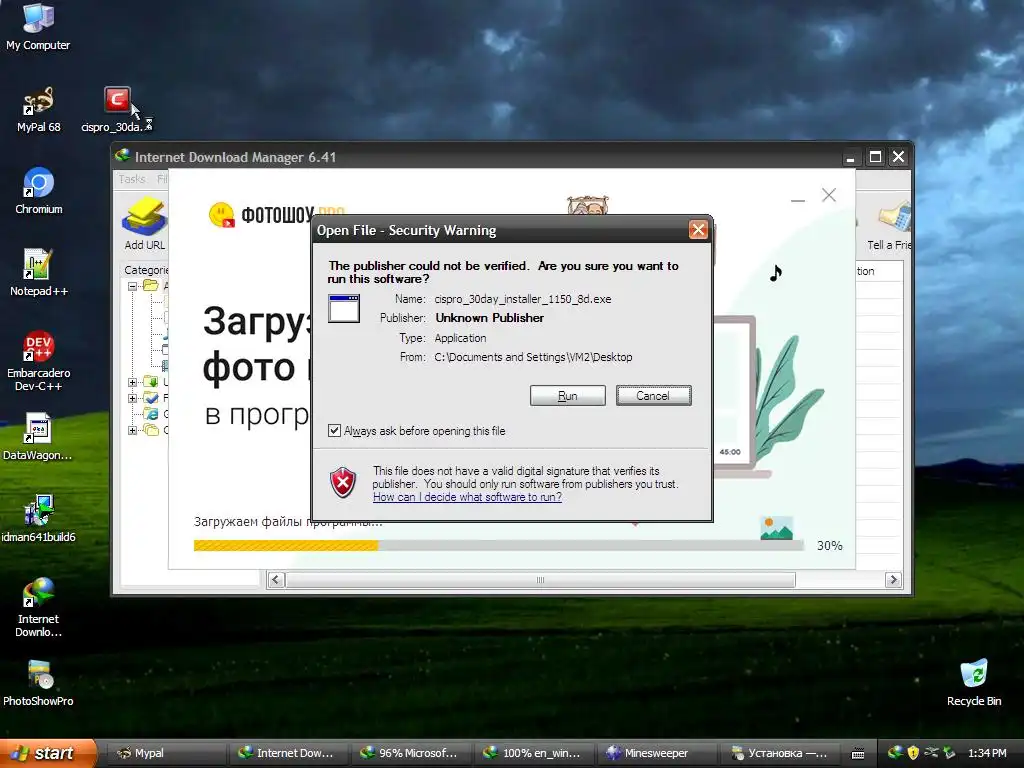Close the Fotoshow installer window
Screen dimensions: 1024x768
829,195
